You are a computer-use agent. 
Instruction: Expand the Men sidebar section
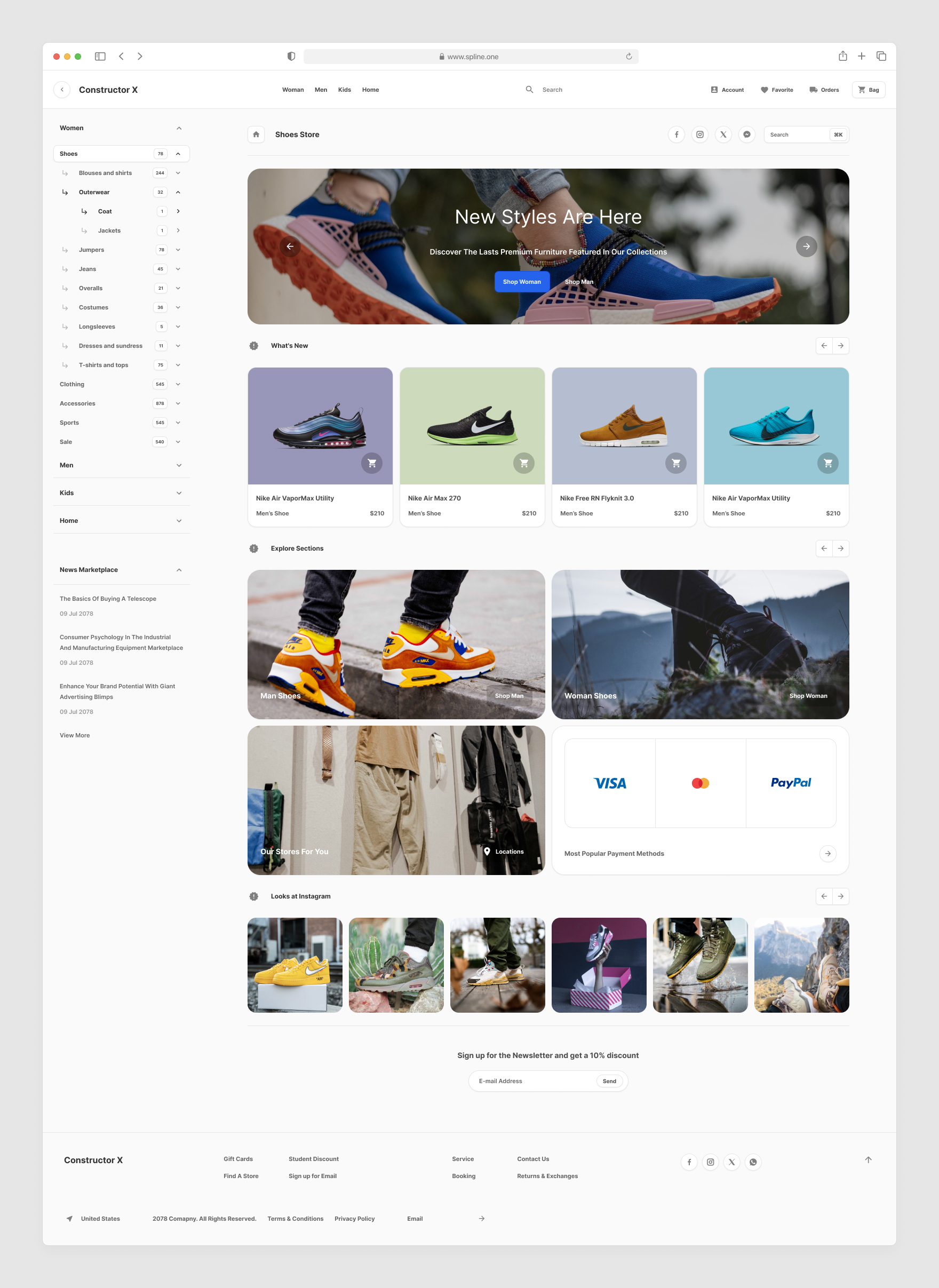179,465
